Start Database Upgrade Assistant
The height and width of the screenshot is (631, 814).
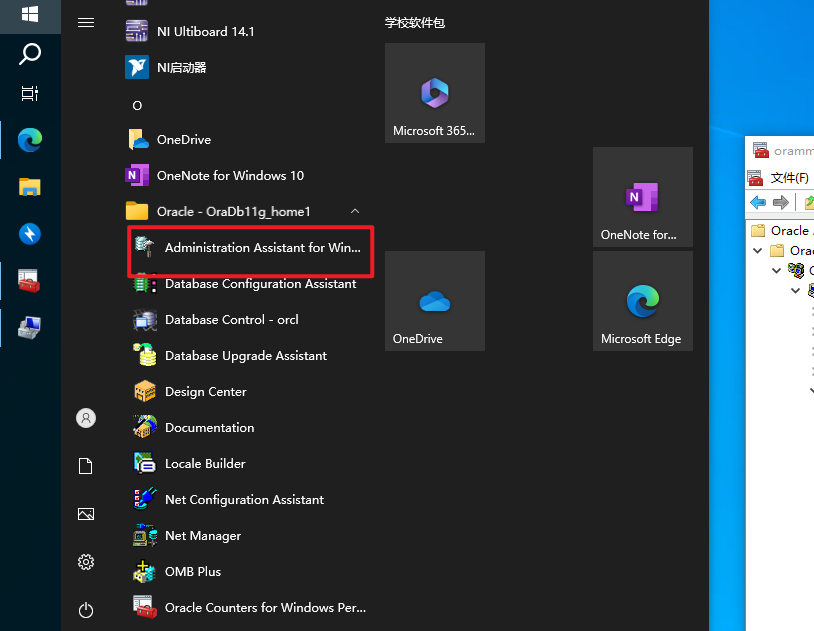pyautogui.click(x=245, y=356)
